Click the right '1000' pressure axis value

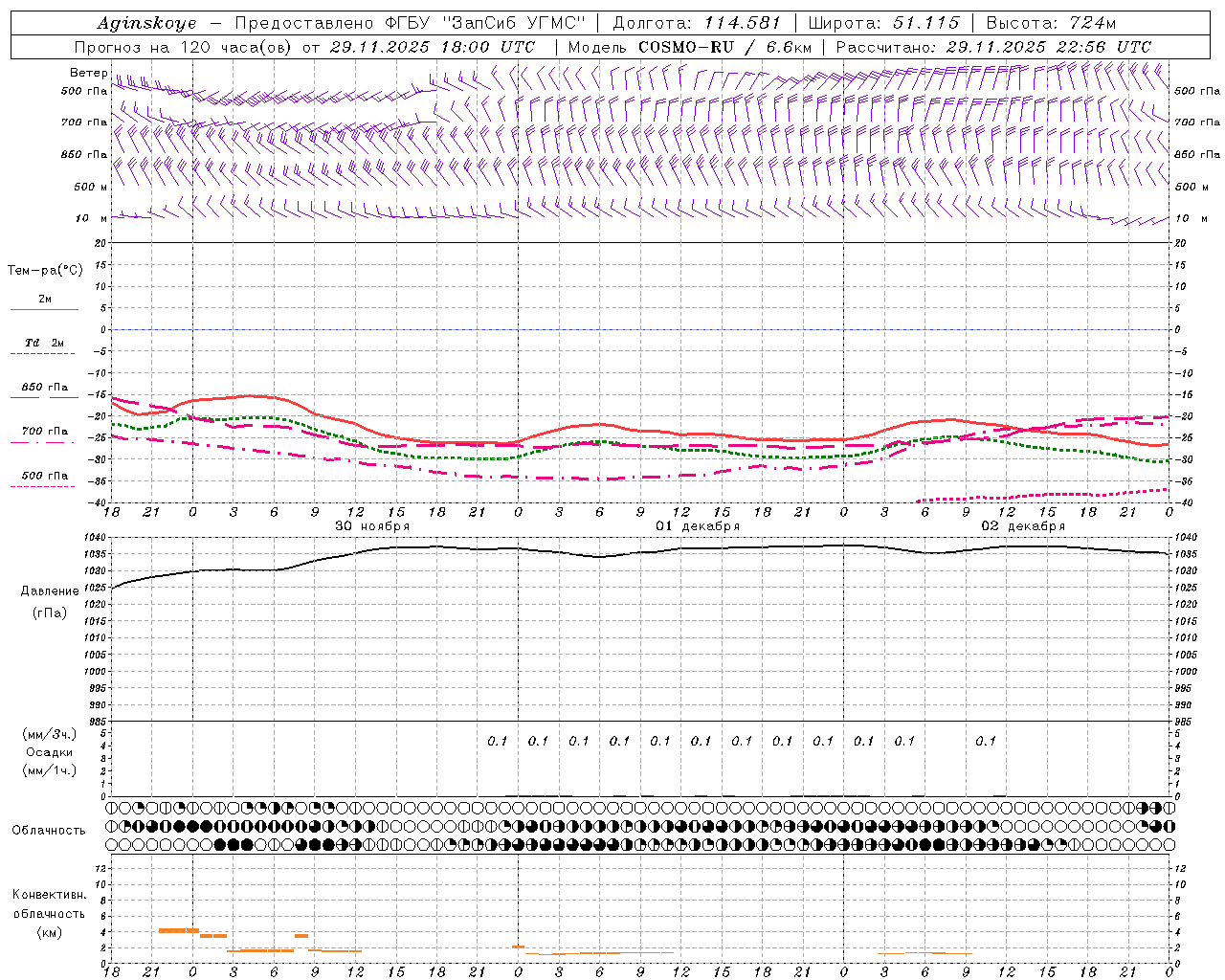click(1186, 672)
